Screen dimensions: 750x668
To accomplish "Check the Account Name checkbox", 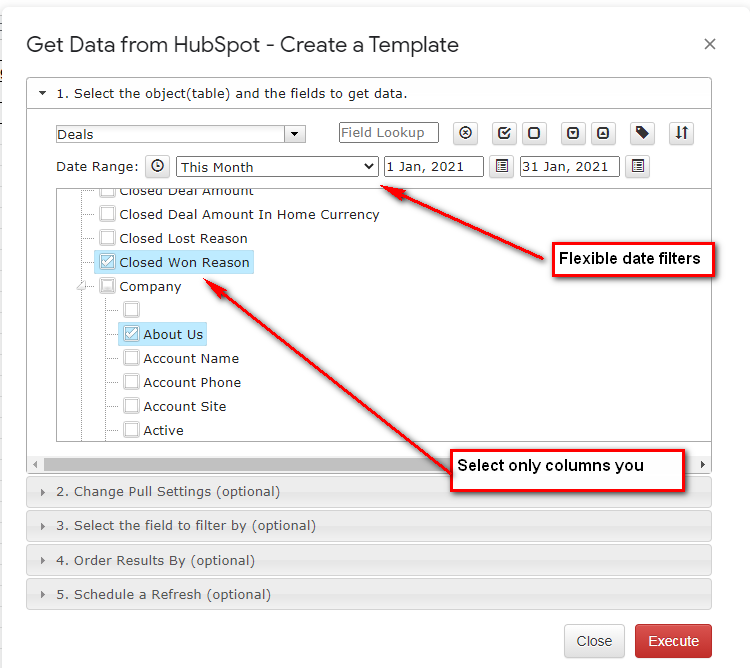I will pyautogui.click(x=132, y=358).
